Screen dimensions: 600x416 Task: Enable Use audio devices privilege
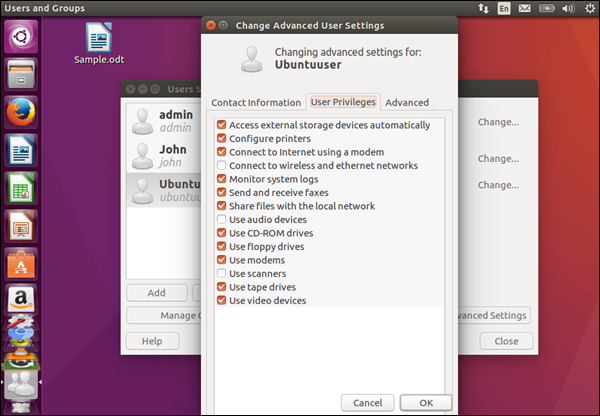[x=221, y=219]
